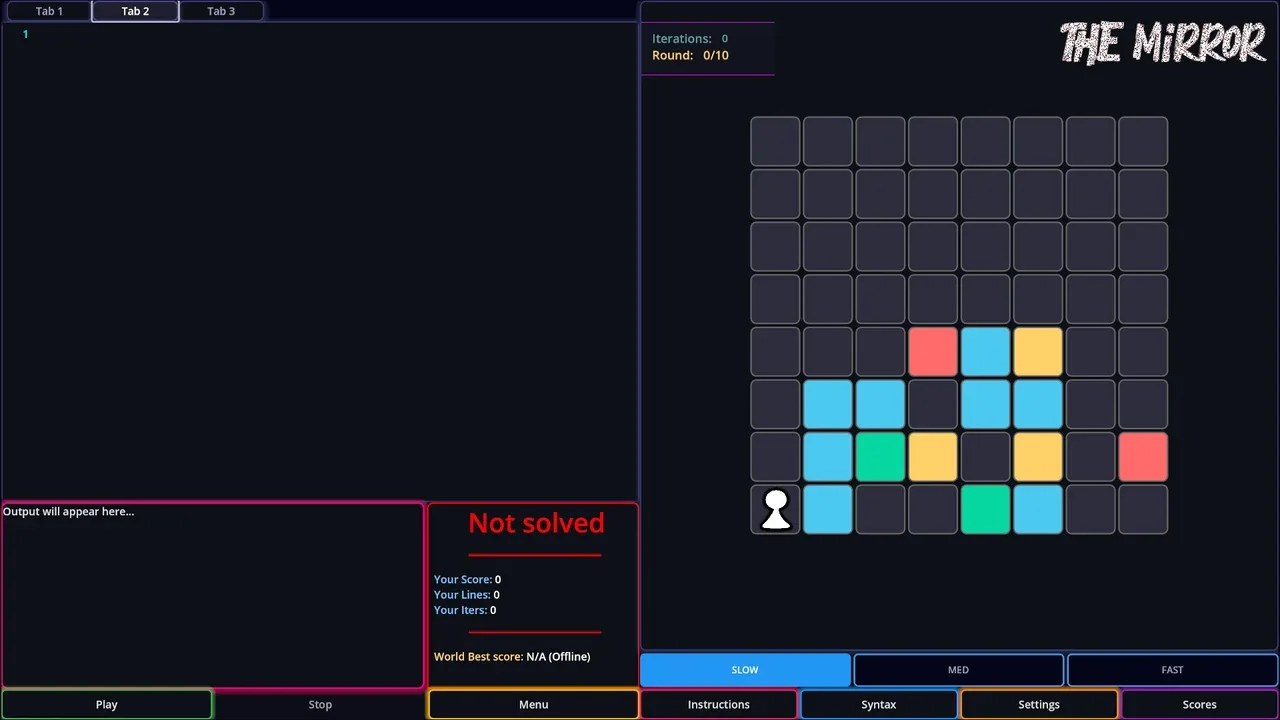Click the red tile left of the blue tile
The width and height of the screenshot is (1280, 720).
click(933, 353)
